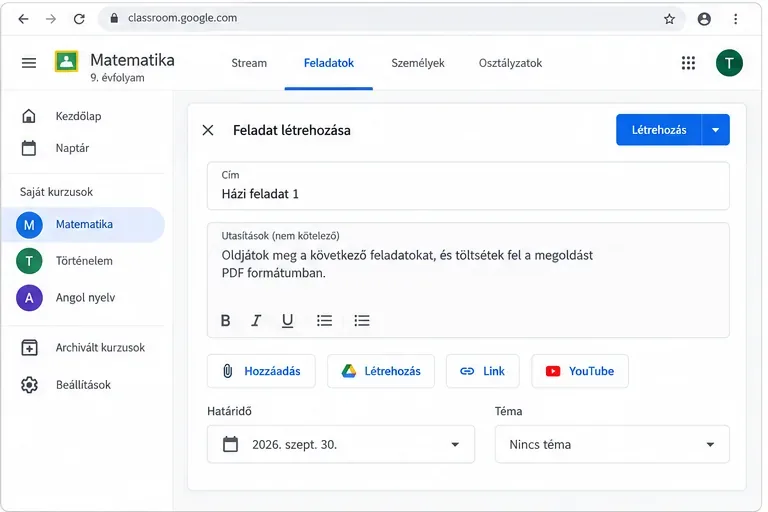Click the Cím title field

468,186
